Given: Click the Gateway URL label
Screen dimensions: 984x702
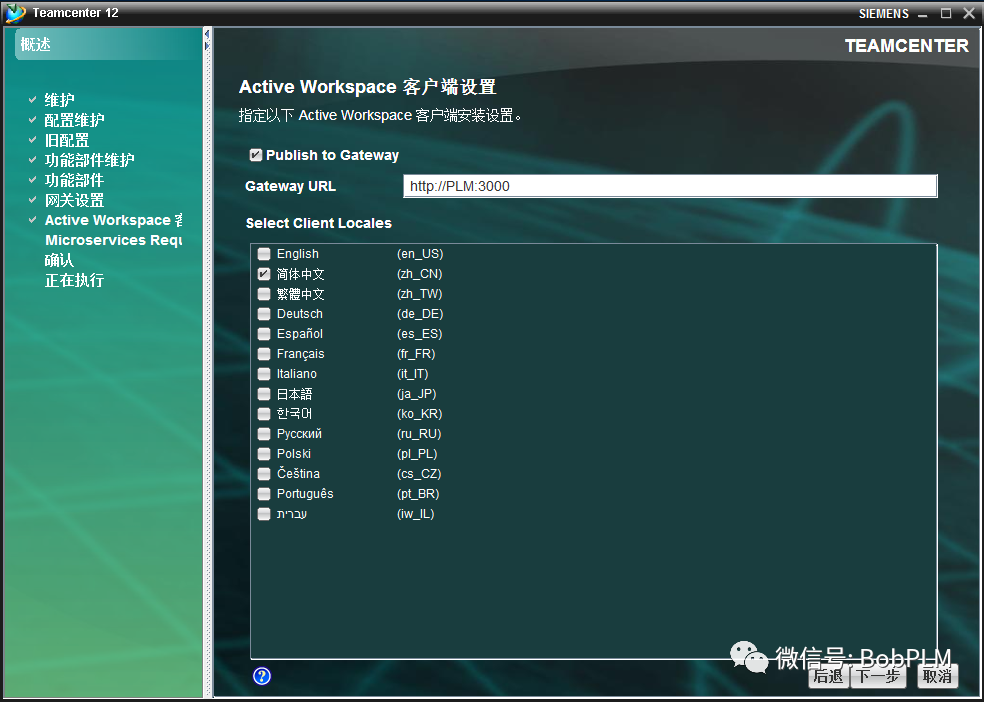Looking at the screenshot, I should [291, 186].
